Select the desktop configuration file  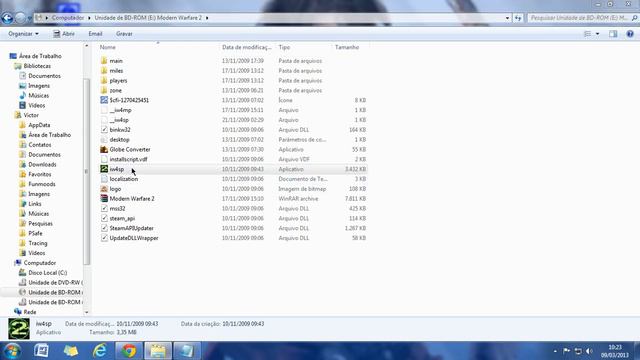point(119,140)
